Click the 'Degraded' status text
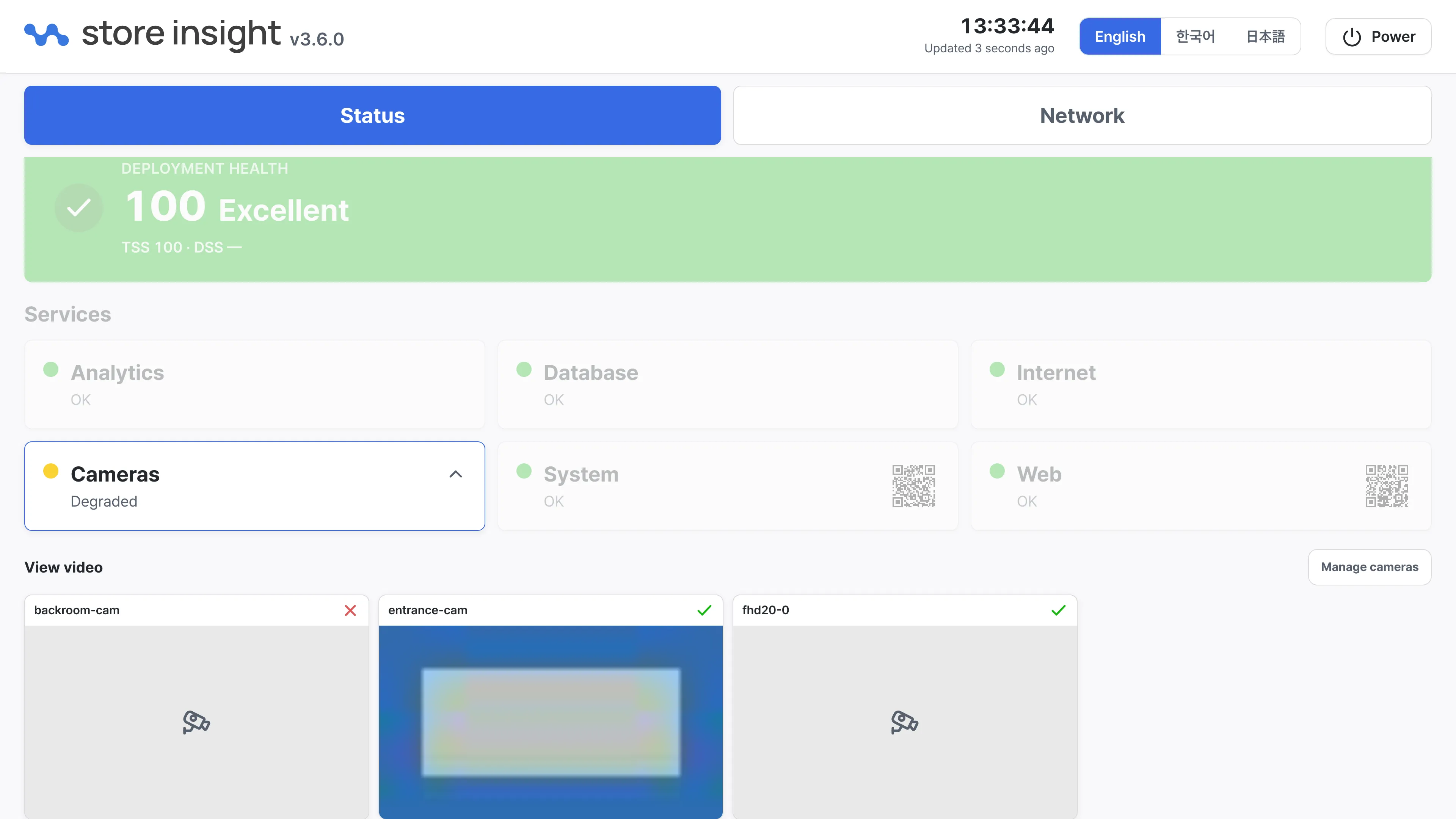 point(104,501)
